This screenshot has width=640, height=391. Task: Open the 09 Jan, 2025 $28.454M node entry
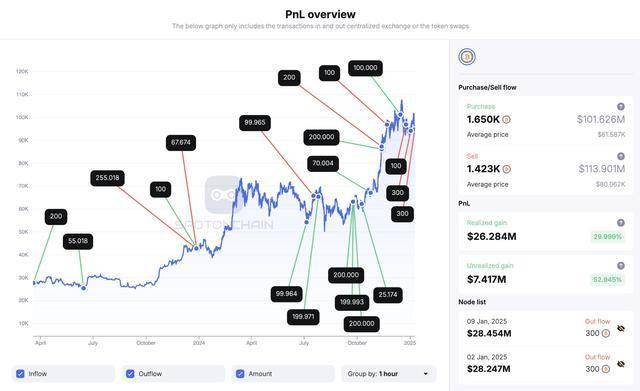(545, 329)
